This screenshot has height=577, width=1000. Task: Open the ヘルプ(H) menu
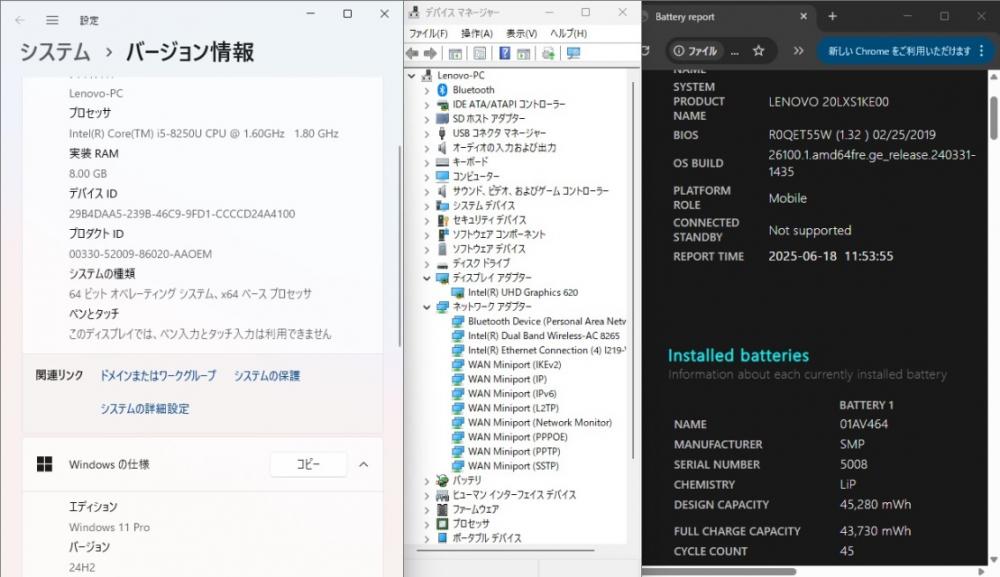[x=568, y=33]
